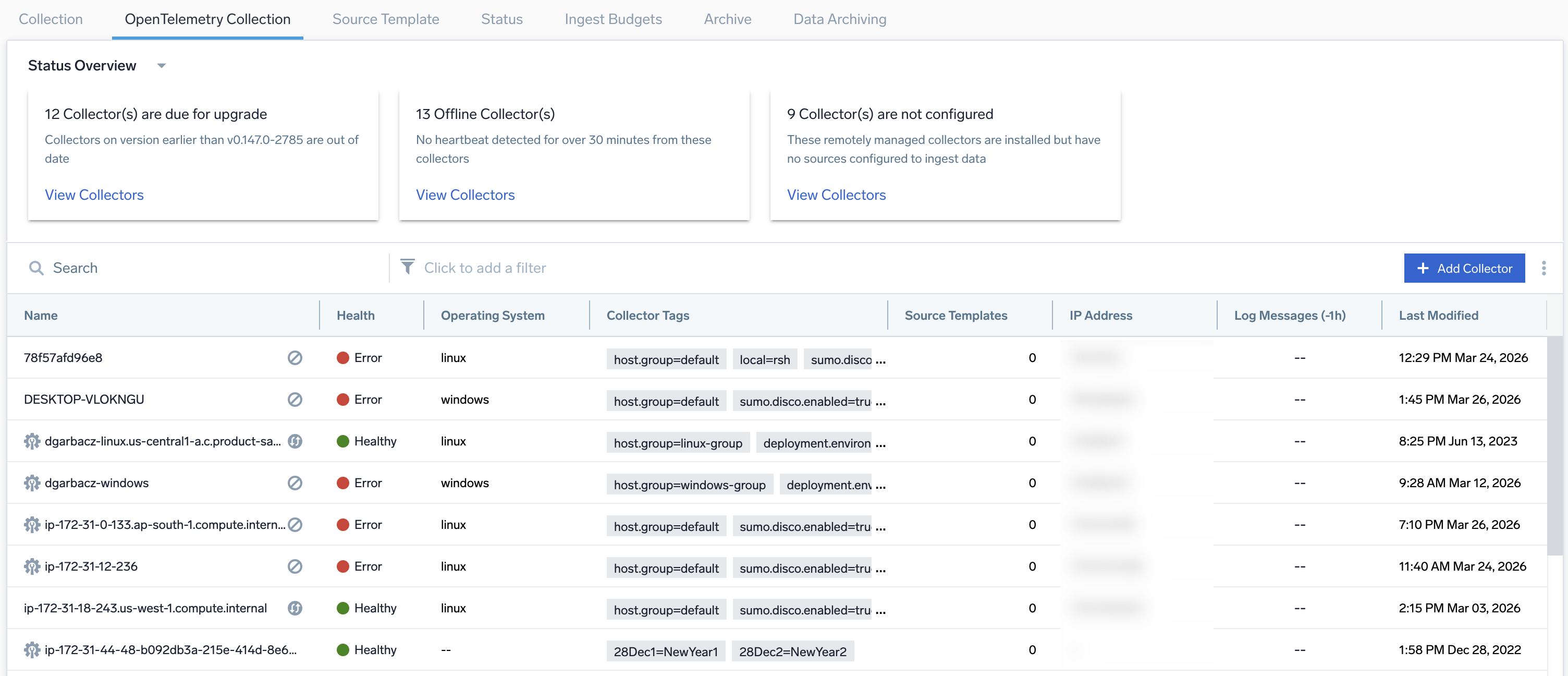Expand the truncated tags ellipsis on the 78f57afd96e8 row
Image resolution: width=1568 pixels, height=676 pixels.
coord(880,360)
